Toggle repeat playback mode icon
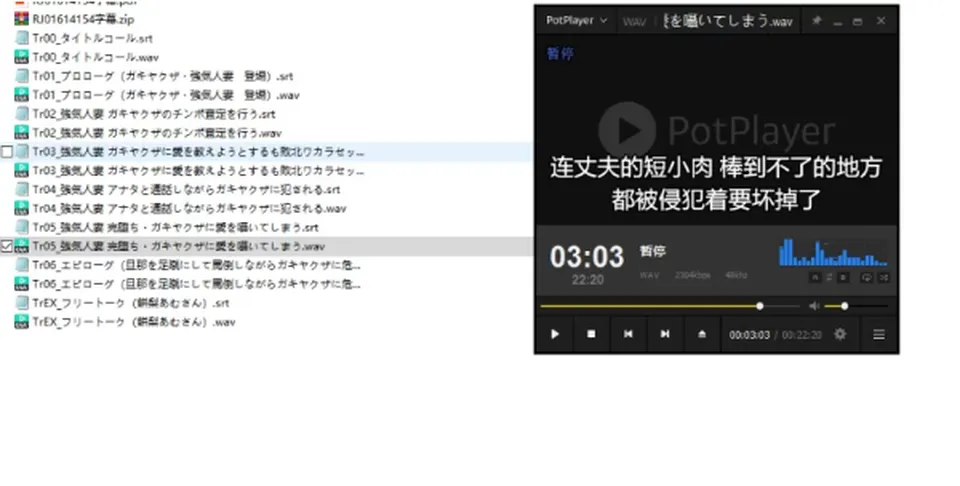The image size is (960, 486). coord(866,277)
